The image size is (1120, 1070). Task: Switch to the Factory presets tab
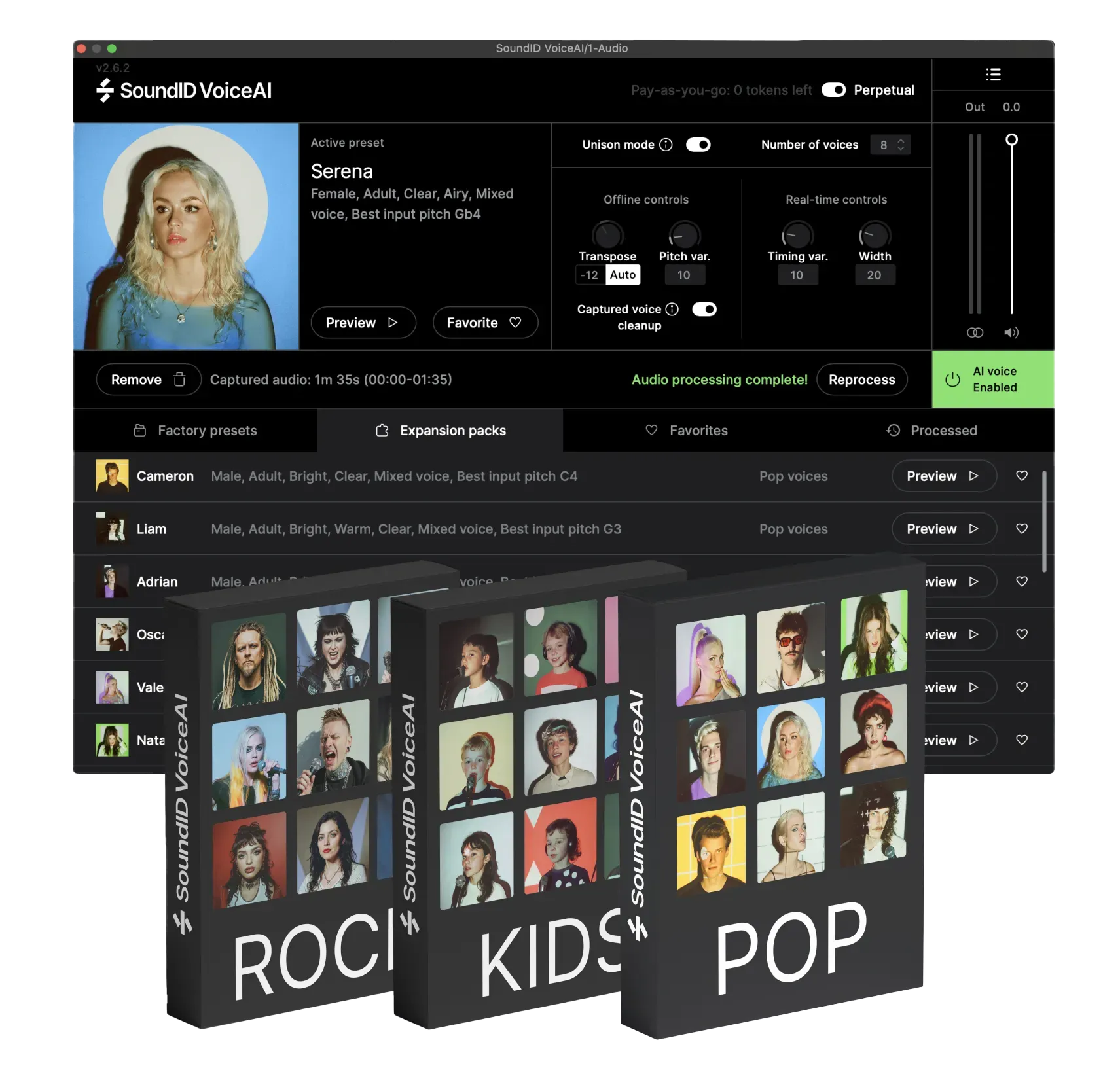(x=195, y=431)
